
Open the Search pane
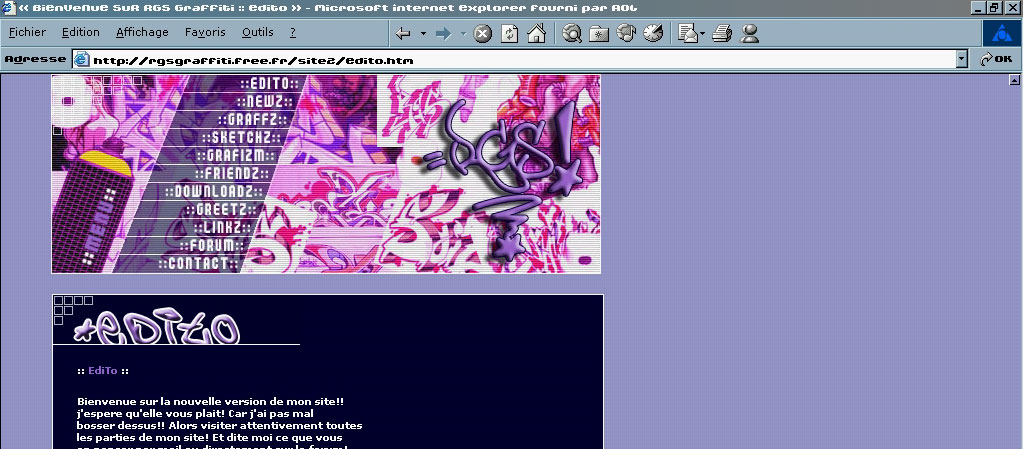coord(572,33)
